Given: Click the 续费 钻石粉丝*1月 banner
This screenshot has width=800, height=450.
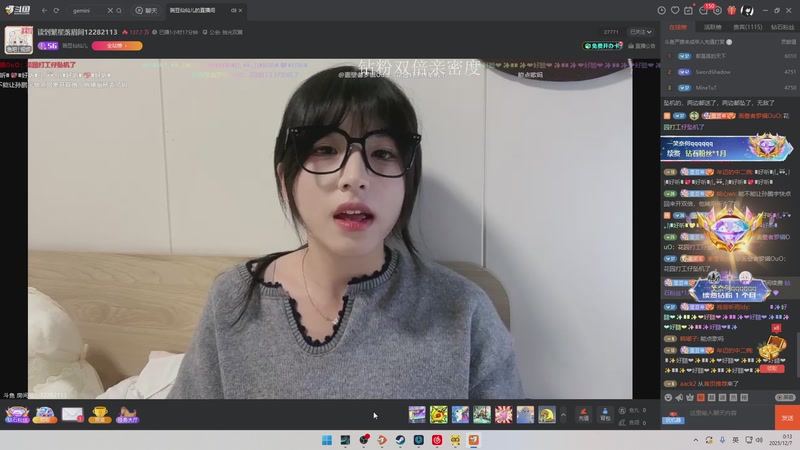Looking at the screenshot, I should tap(726, 148).
